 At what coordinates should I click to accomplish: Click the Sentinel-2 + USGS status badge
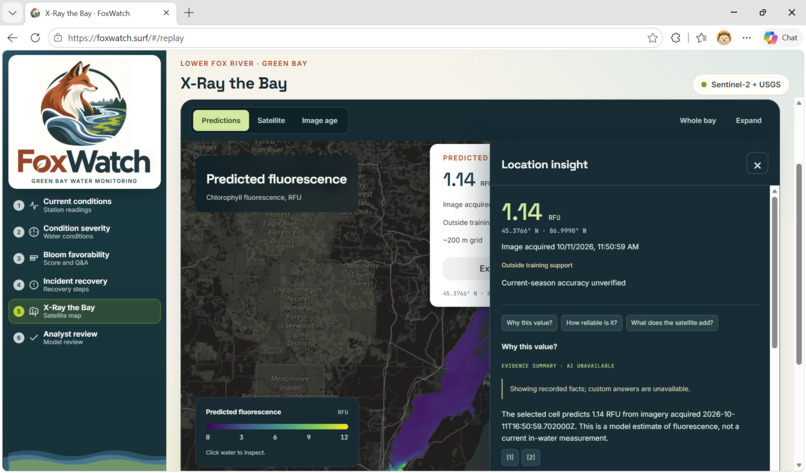(x=741, y=84)
